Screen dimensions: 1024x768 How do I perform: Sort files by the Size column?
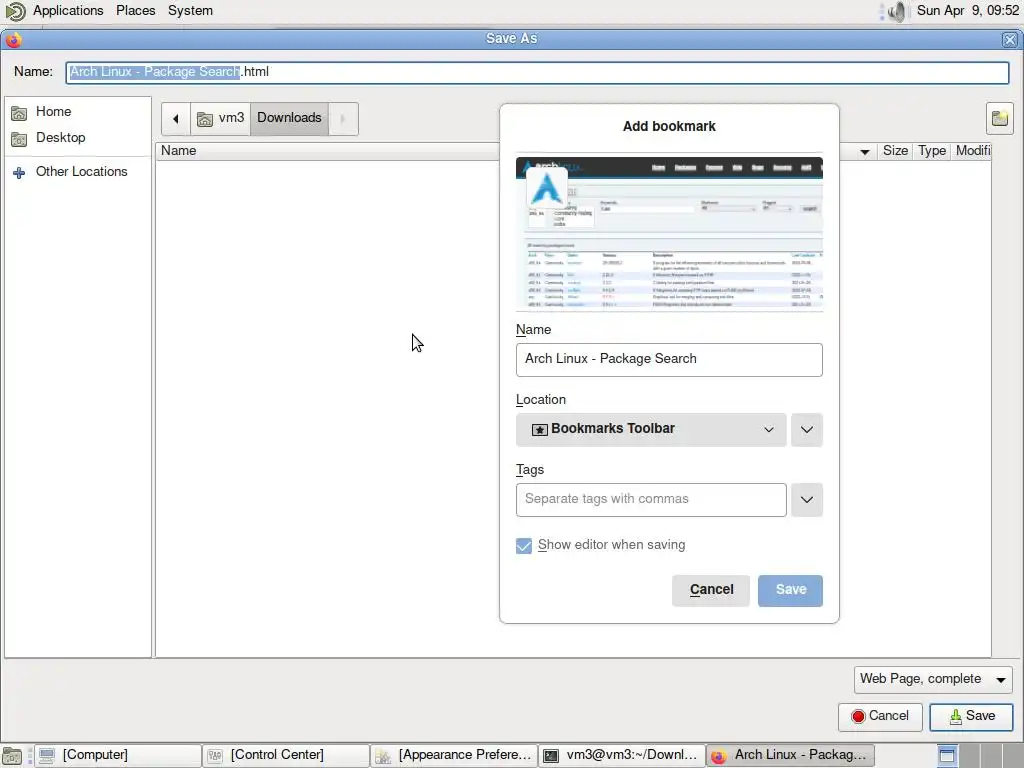point(895,151)
